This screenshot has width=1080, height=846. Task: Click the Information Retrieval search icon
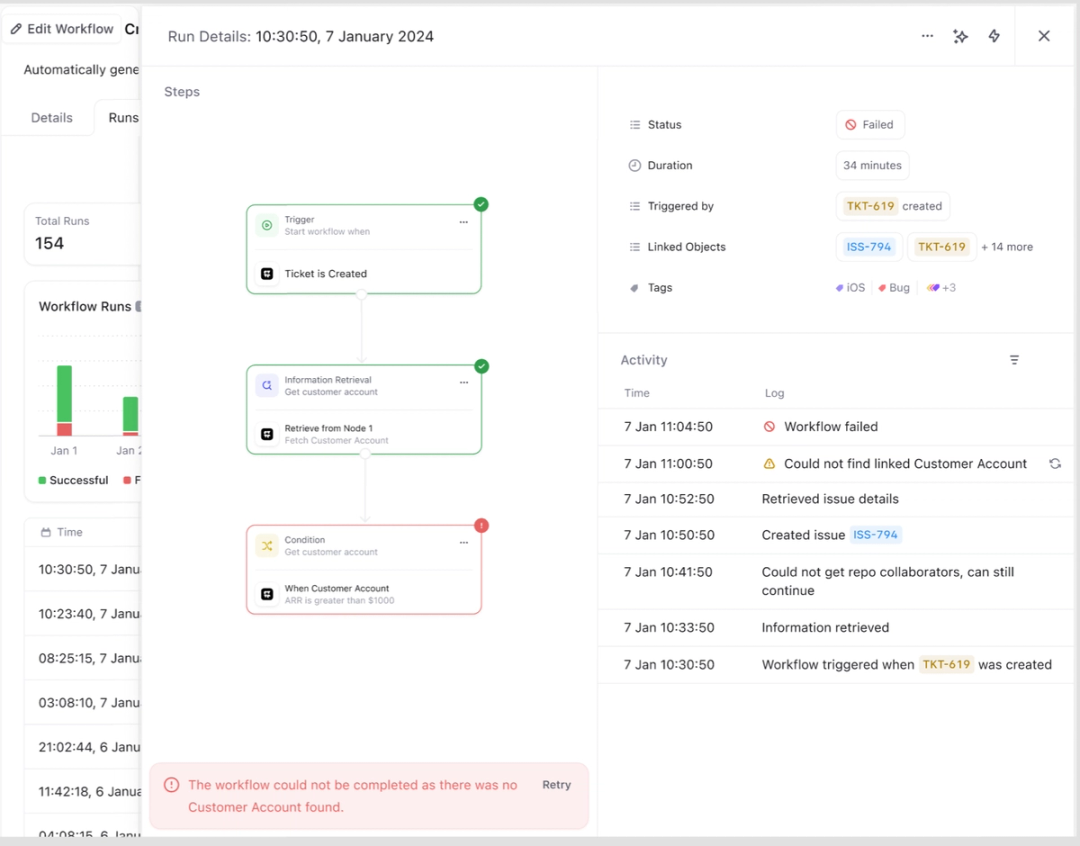[267, 386]
